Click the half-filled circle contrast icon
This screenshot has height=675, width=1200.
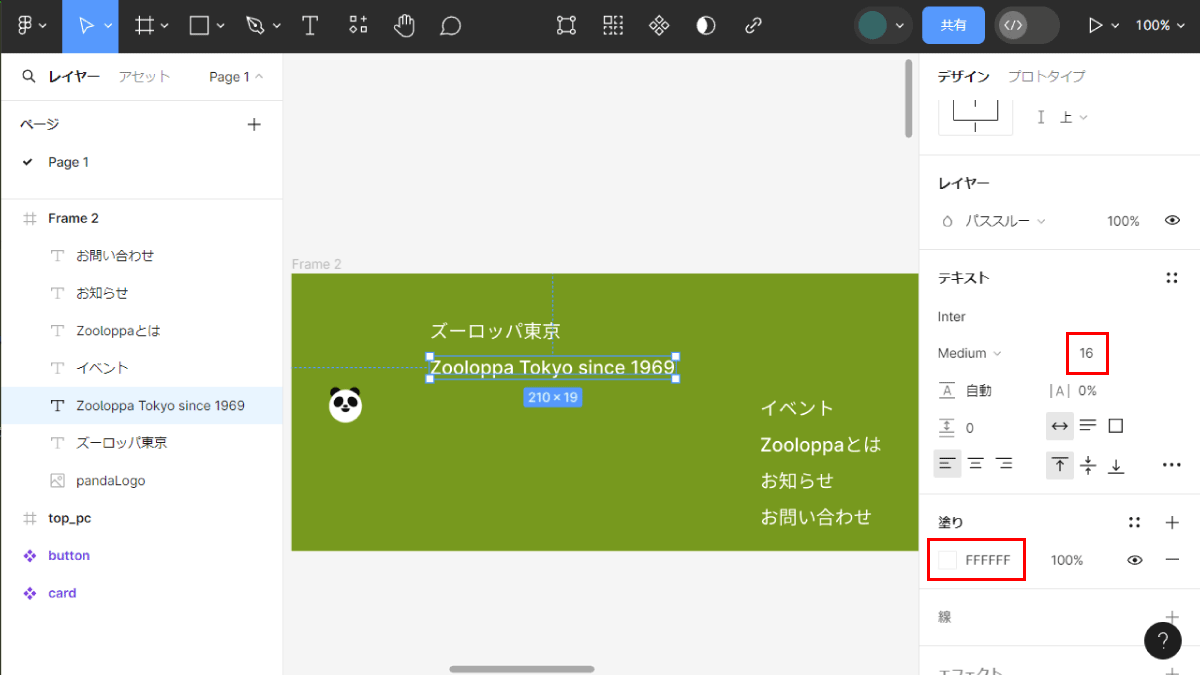coord(706,26)
